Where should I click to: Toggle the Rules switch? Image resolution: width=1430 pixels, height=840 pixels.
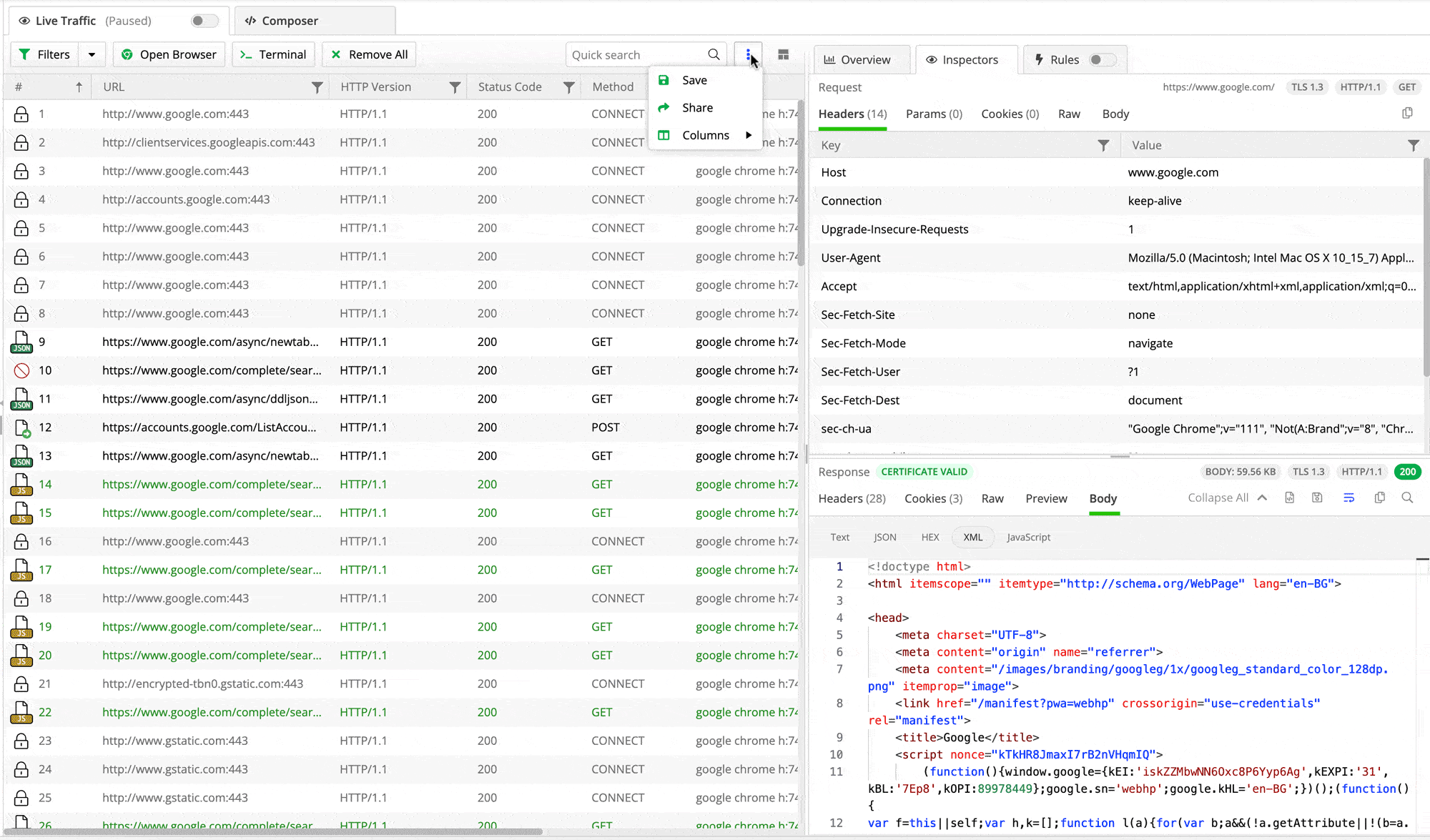[1102, 60]
